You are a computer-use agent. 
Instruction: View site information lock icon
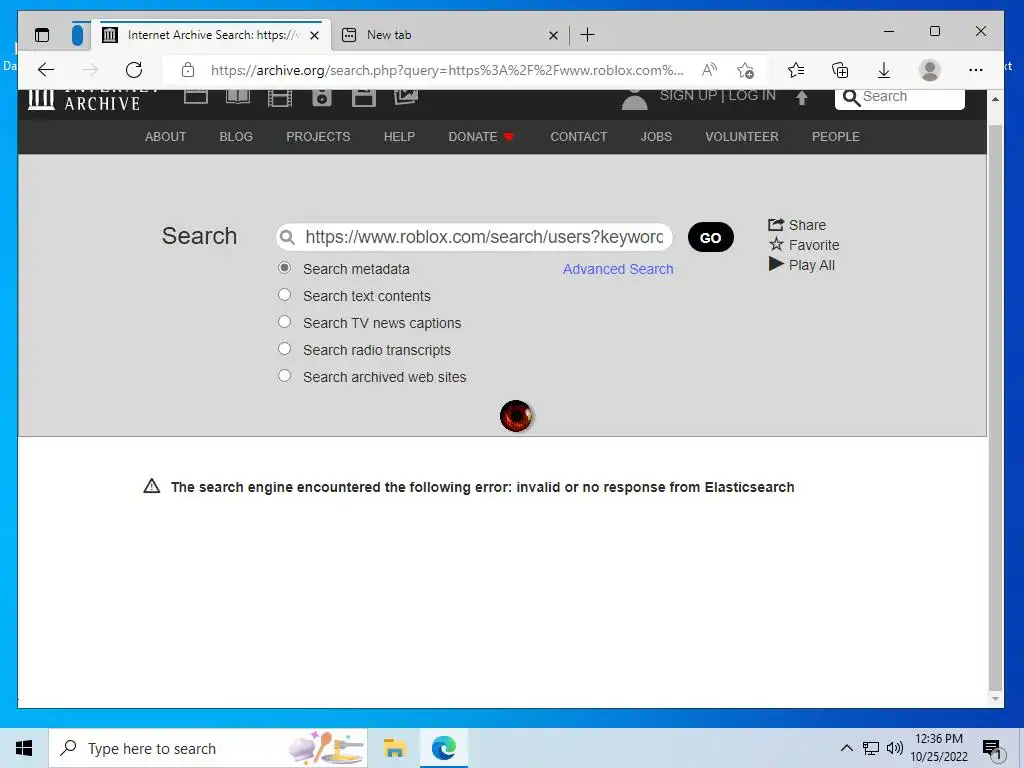[188, 70]
